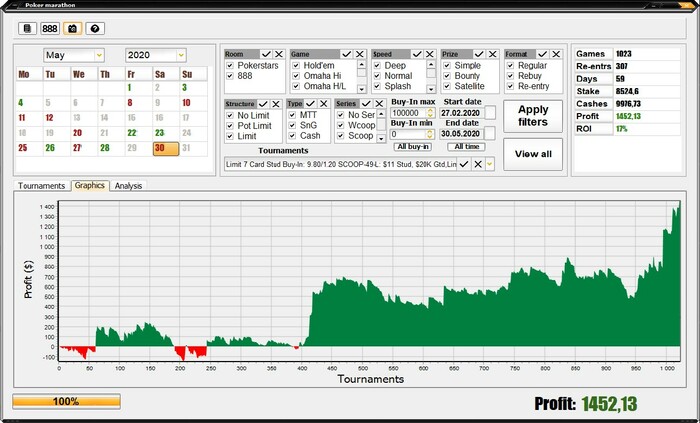The width and height of the screenshot is (700, 423).
Task: Uncheck all items in Game filter
Action: pyautogui.click(x=360, y=54)
